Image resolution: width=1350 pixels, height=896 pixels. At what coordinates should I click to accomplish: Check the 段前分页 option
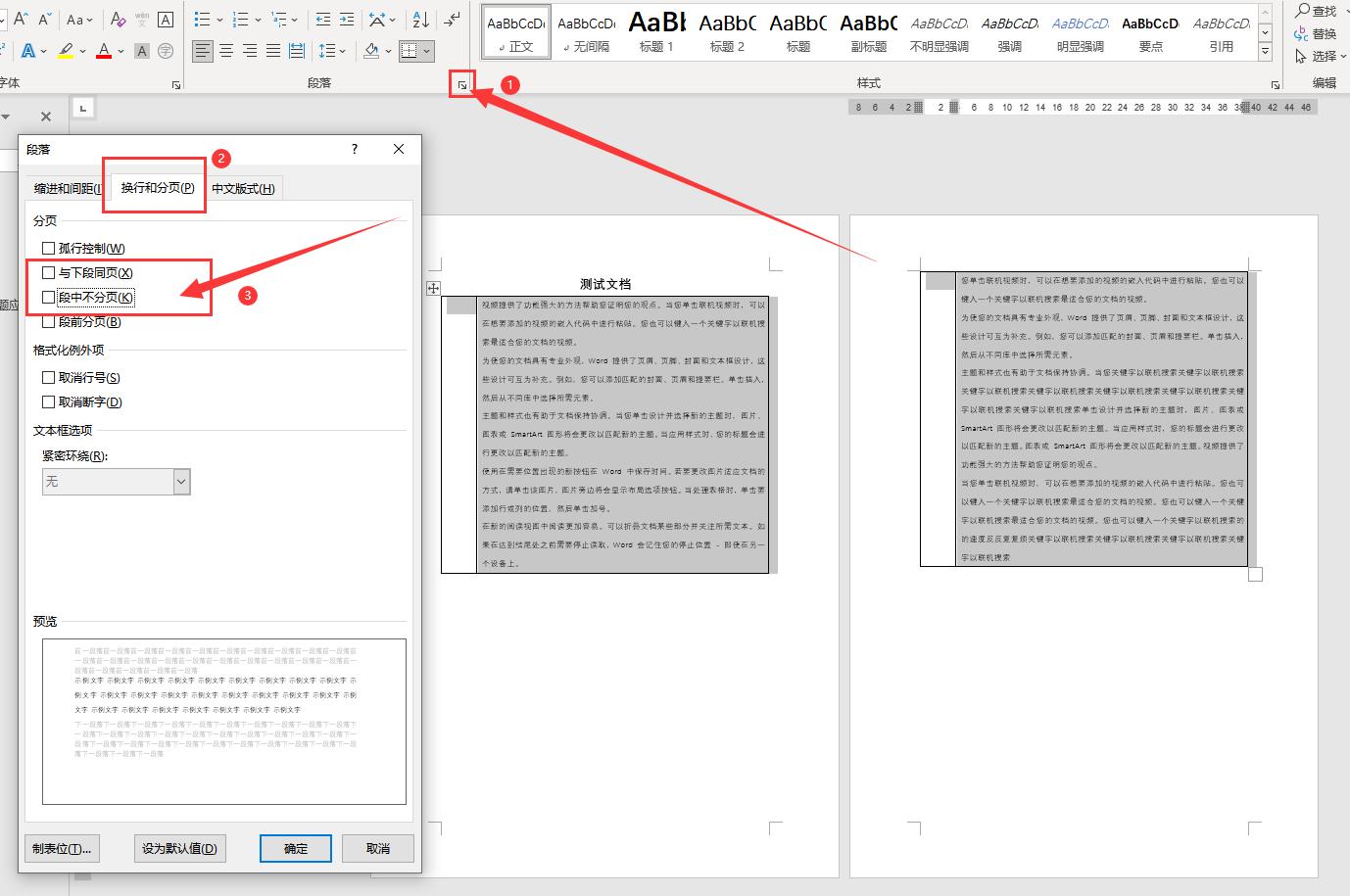(81, 322)
